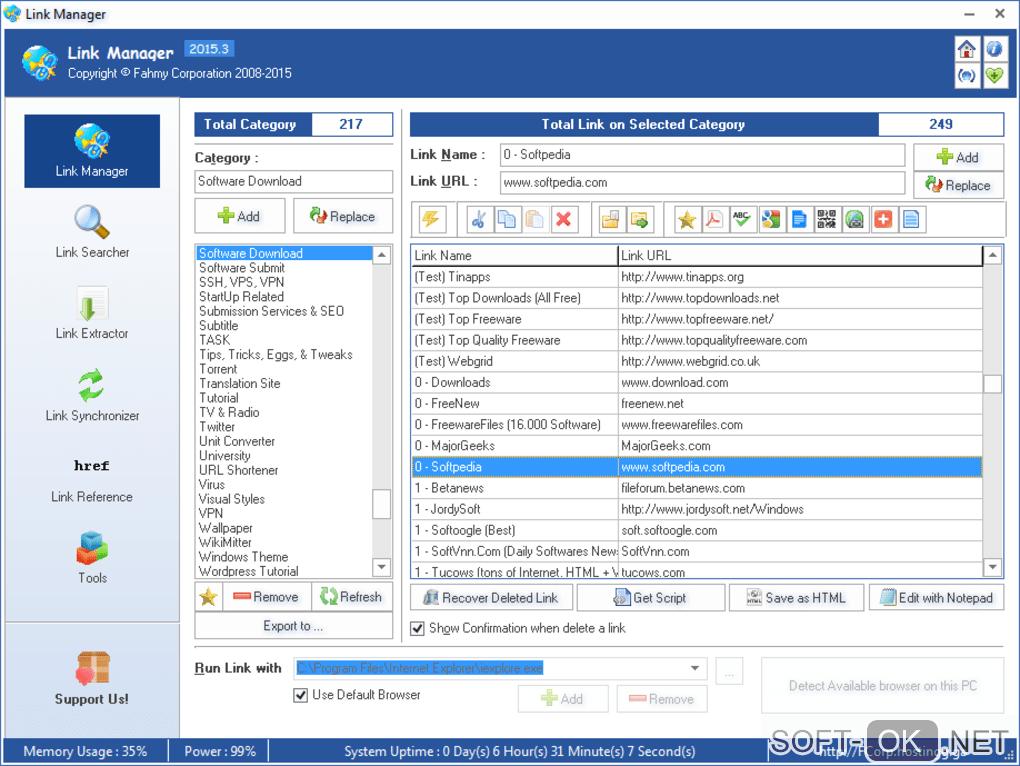Select the URL Shortener category

pyautogui.click(x=284, y=470)
